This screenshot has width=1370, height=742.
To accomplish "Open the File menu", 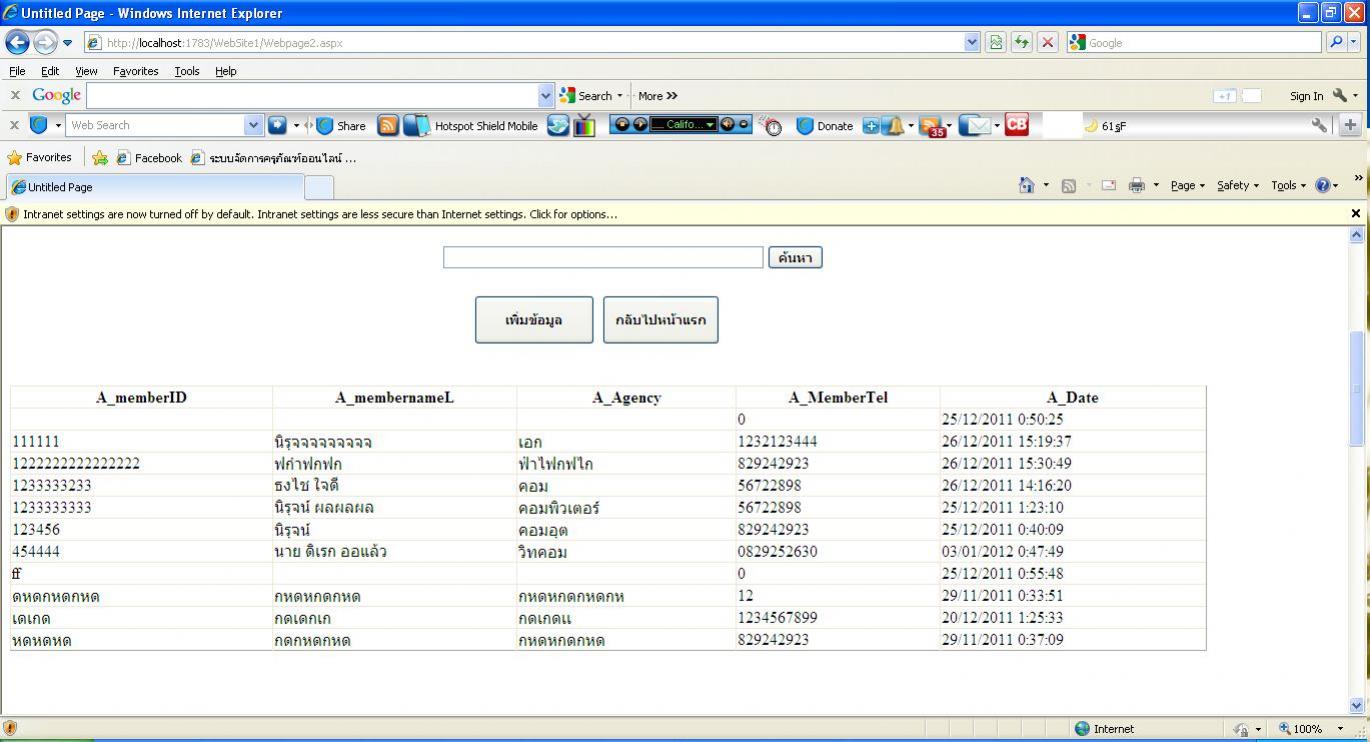I will tap(17, 71).
